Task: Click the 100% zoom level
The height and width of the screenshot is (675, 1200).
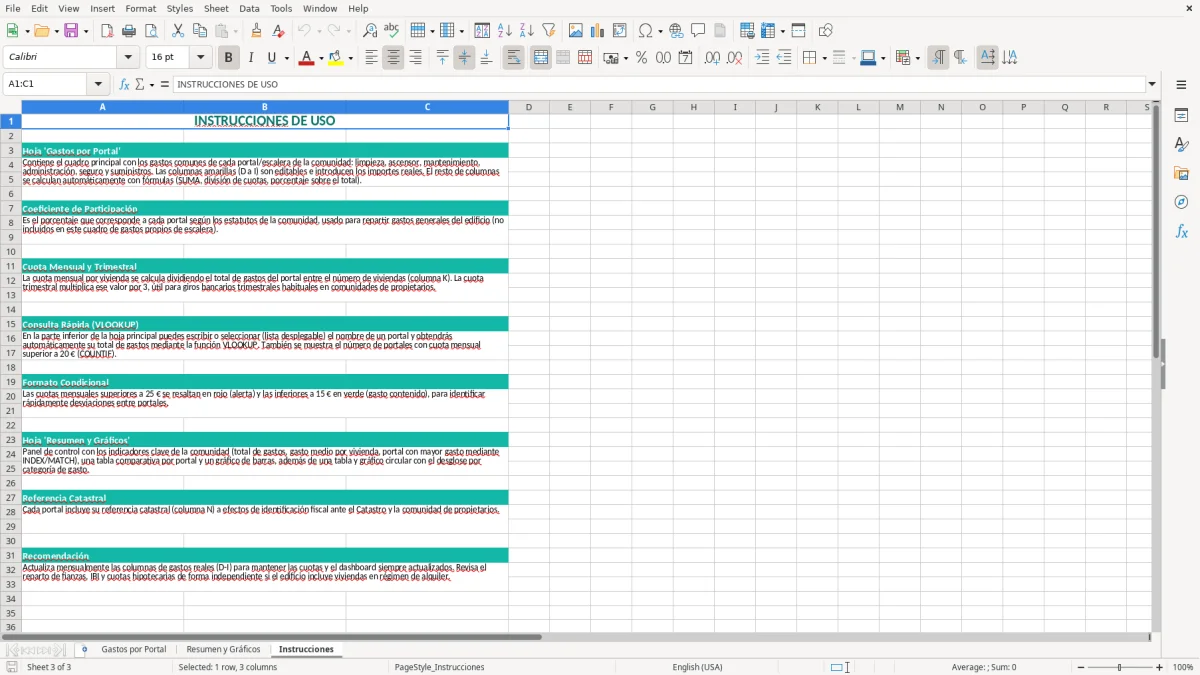Action: [x=1183, y=667]
